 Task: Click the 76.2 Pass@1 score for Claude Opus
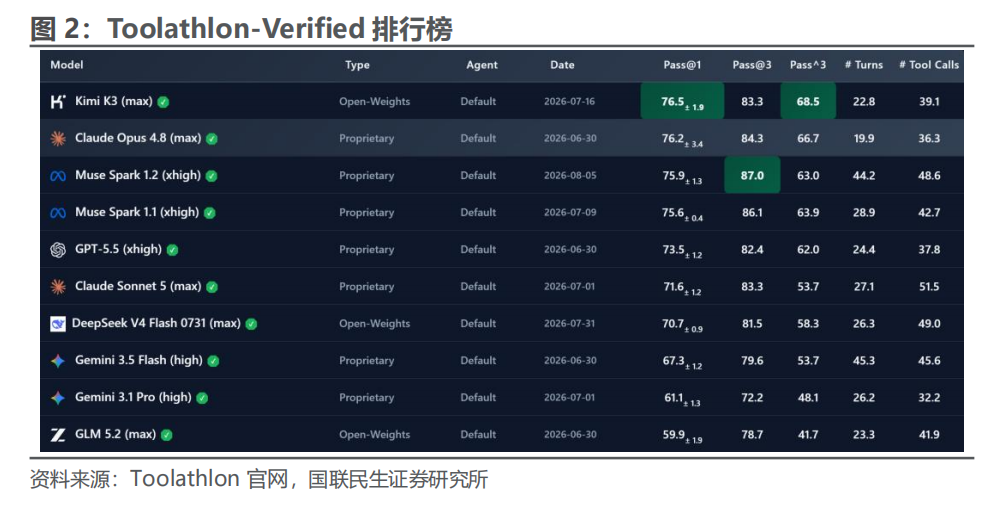(682, 139)
